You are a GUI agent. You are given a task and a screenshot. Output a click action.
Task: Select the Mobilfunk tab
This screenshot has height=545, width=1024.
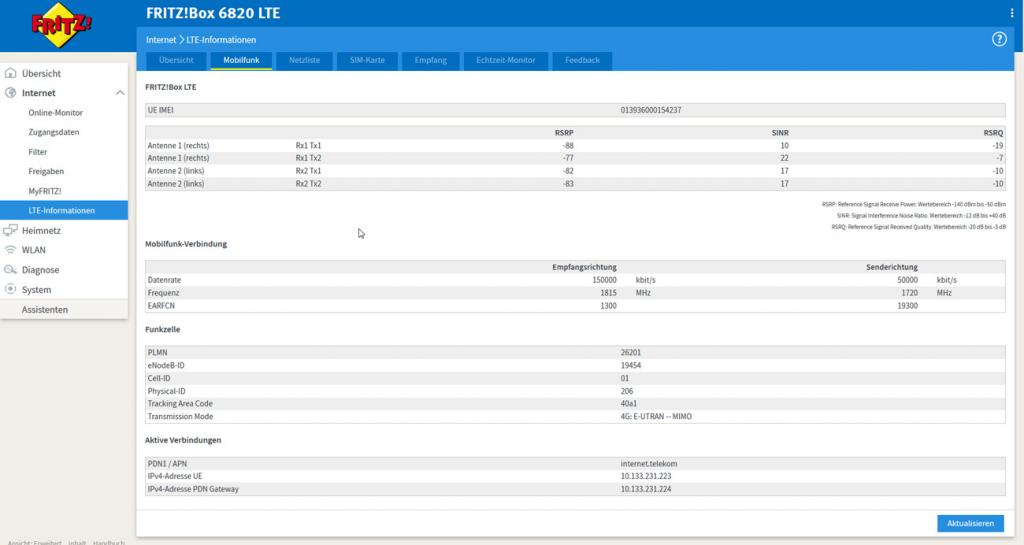coord(241,60)
